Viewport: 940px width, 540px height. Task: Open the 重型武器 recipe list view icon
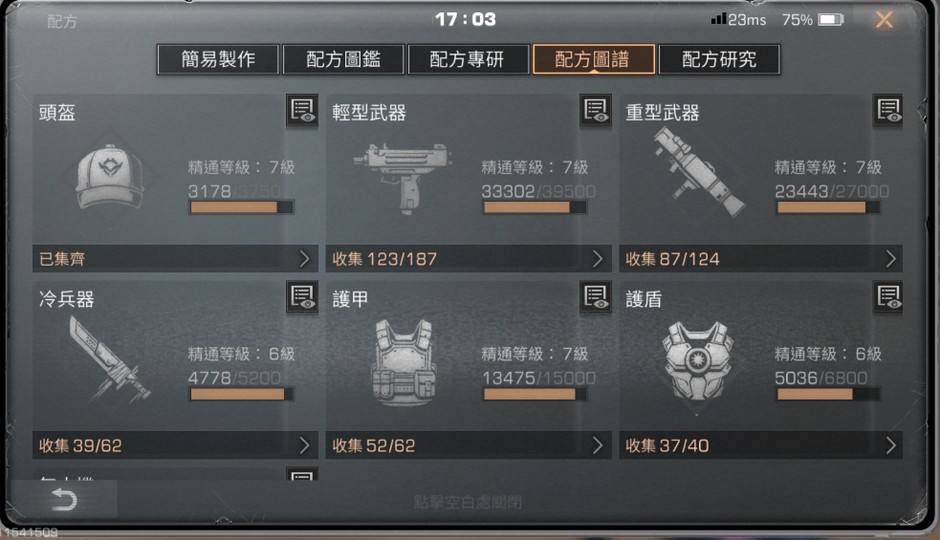[888, 110]
